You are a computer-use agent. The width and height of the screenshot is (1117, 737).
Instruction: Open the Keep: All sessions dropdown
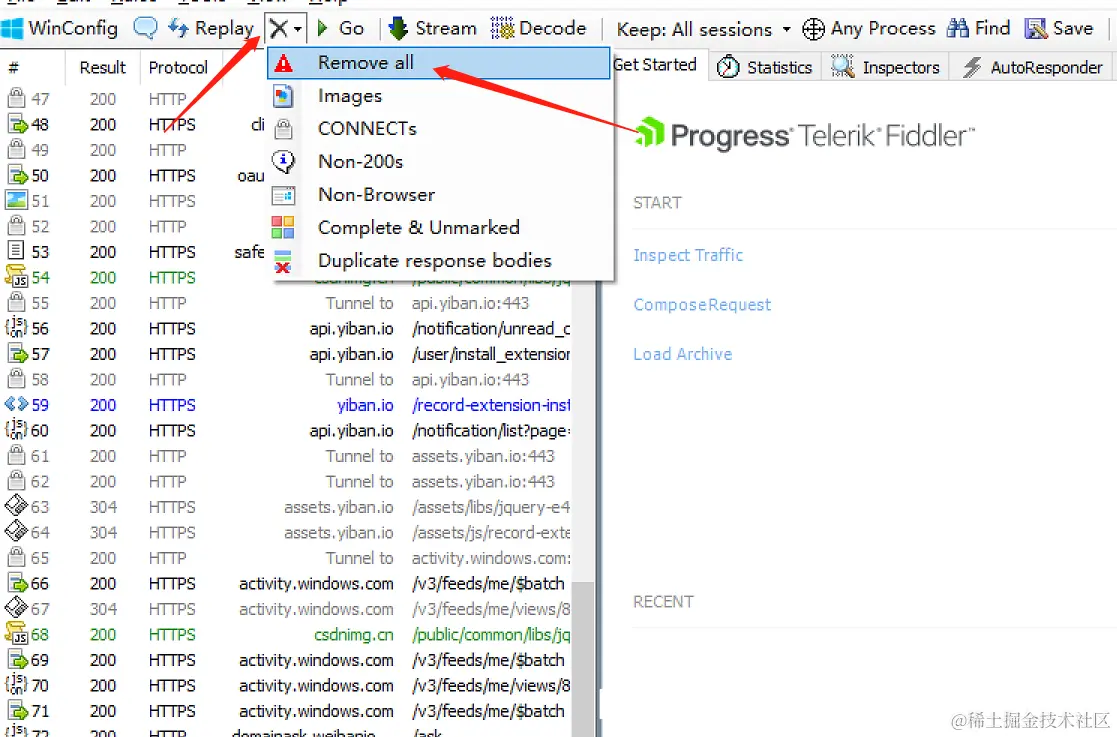(704, 29)
